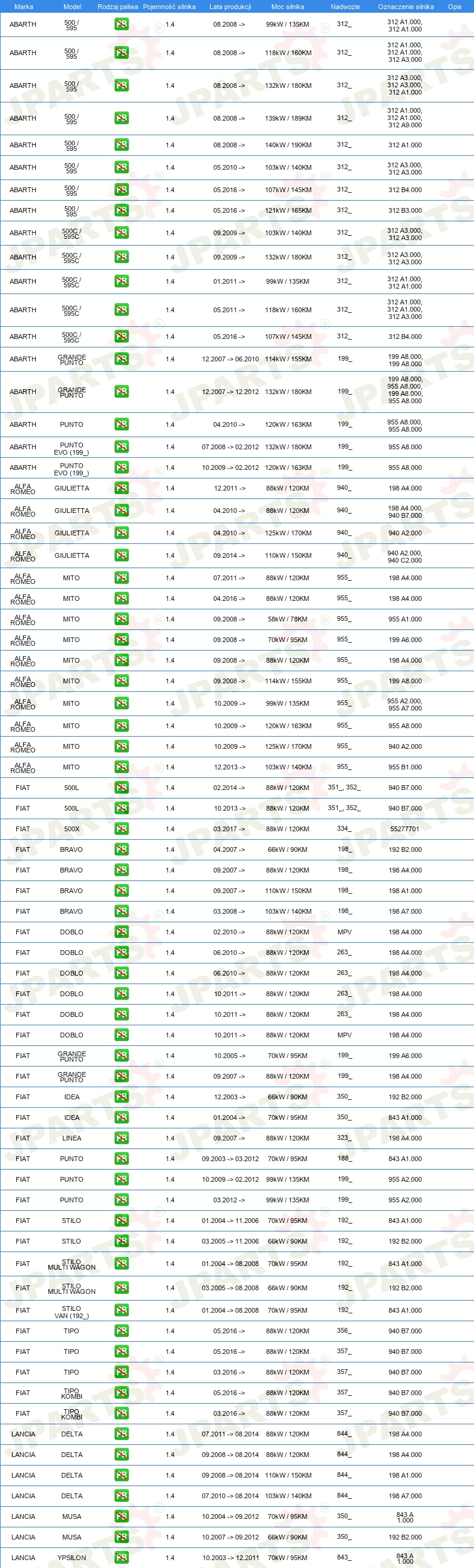Screen dimensions: 474x1568
Task: Click the Moc silnika column header
Action: 287,7
